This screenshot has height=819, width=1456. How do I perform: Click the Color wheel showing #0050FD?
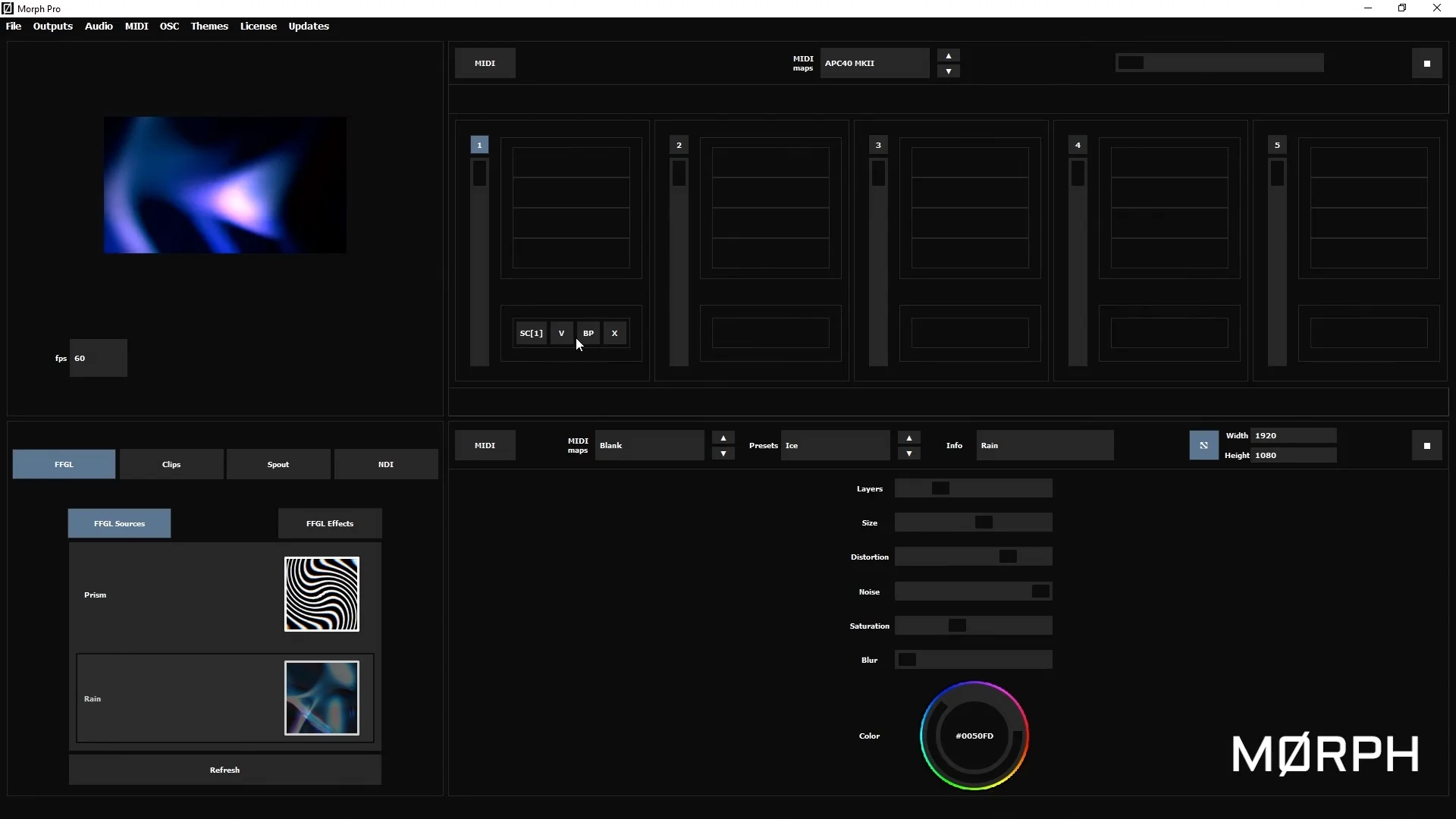974,736
